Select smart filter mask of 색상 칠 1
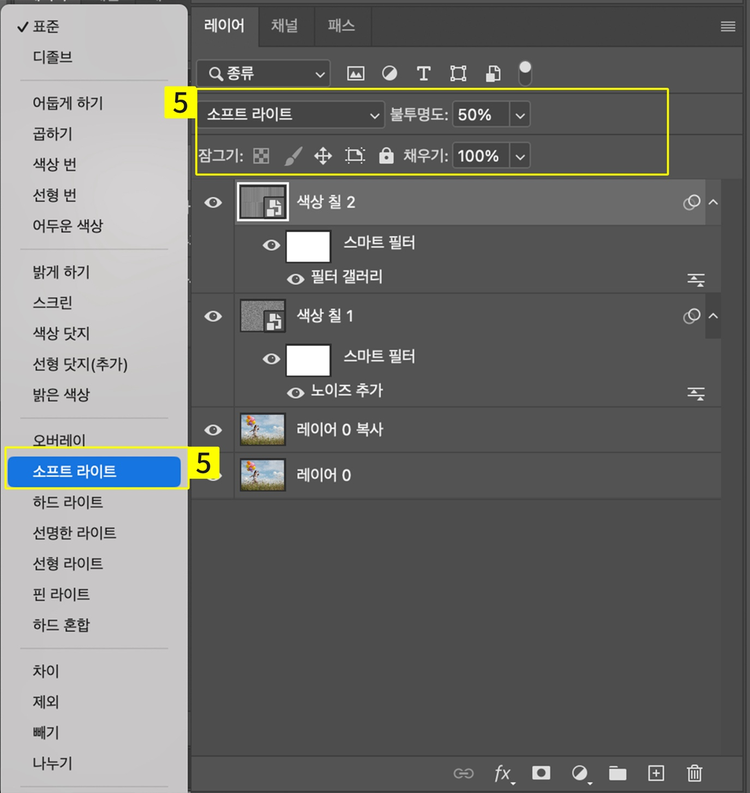The height and width of the screenshot is (793, 750). (308, 360)
